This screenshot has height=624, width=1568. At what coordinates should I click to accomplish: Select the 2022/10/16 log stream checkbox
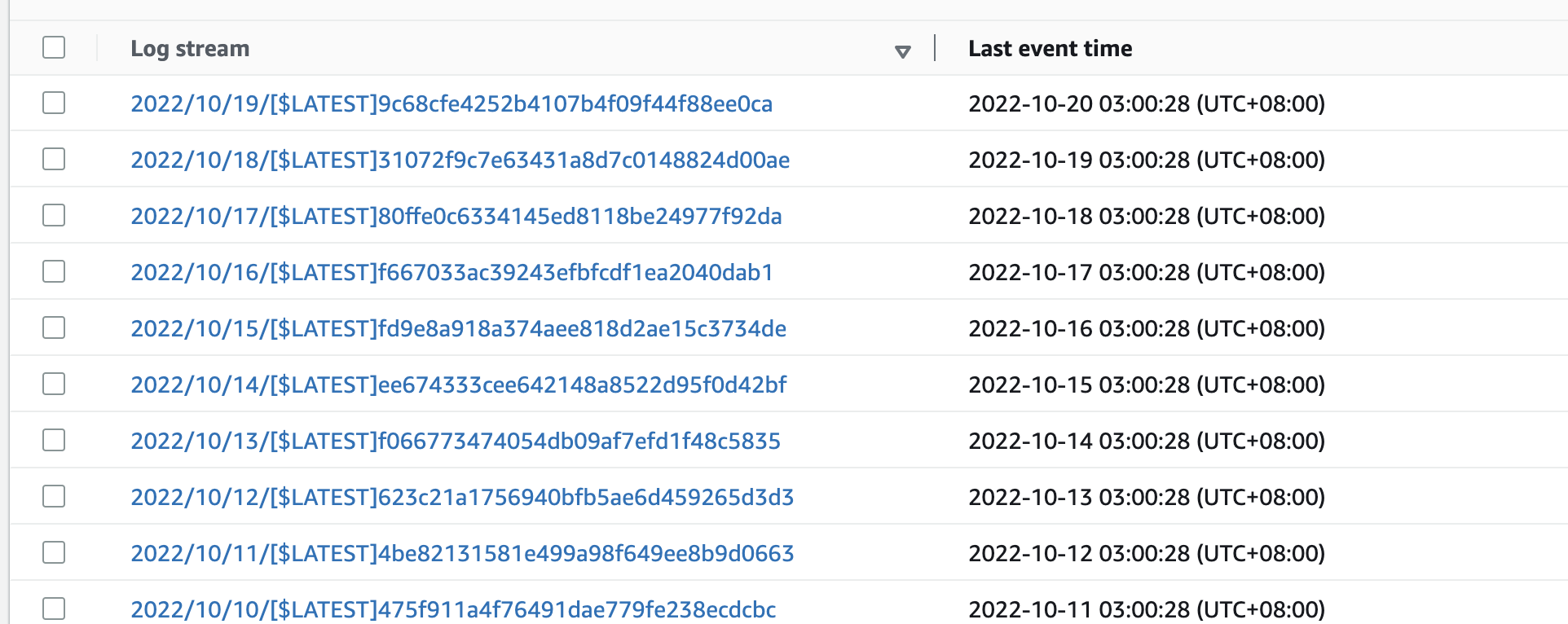[54, 271]
